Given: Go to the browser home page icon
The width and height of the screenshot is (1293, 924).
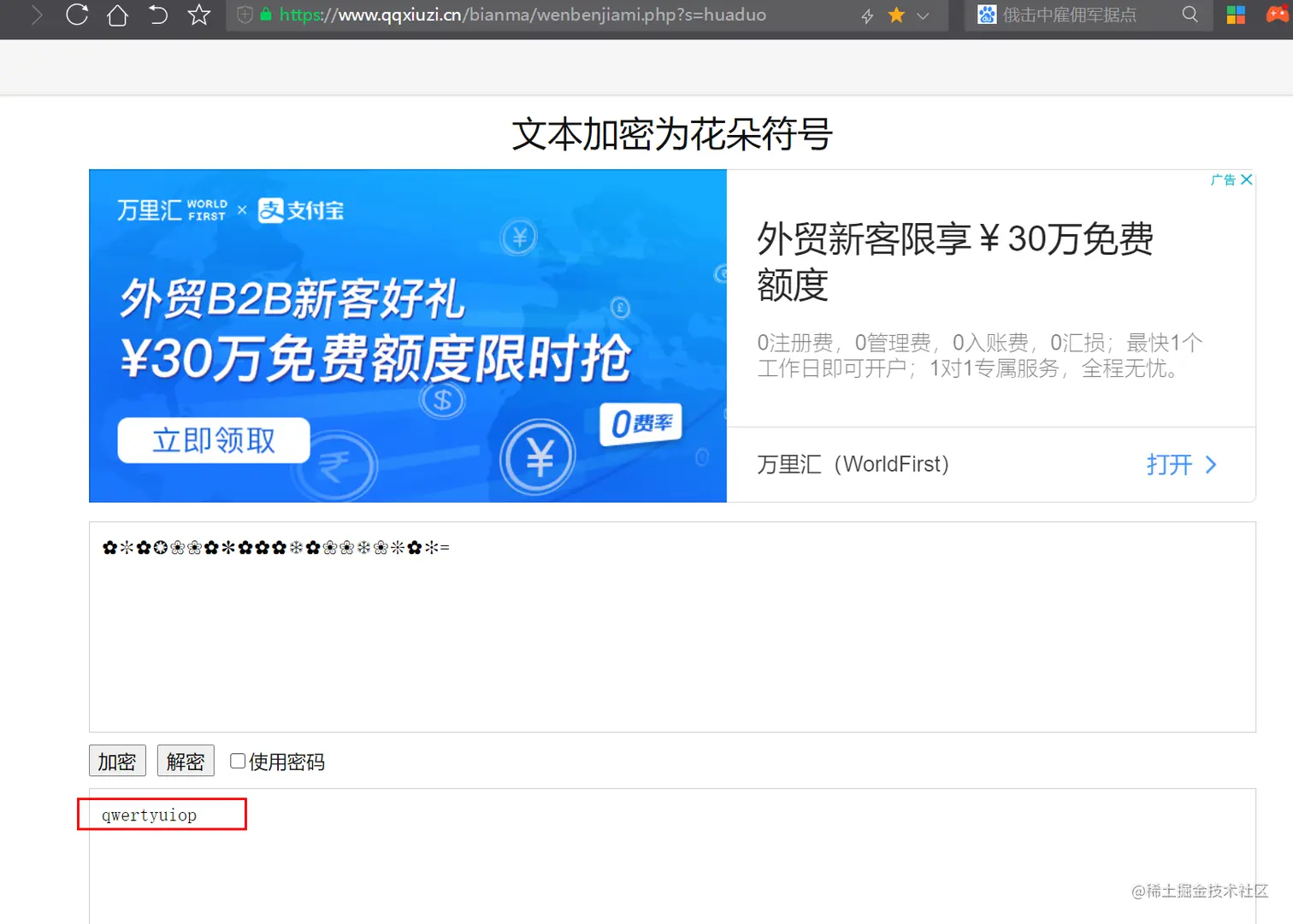Looking at the screenshot, I should [117, 15].
